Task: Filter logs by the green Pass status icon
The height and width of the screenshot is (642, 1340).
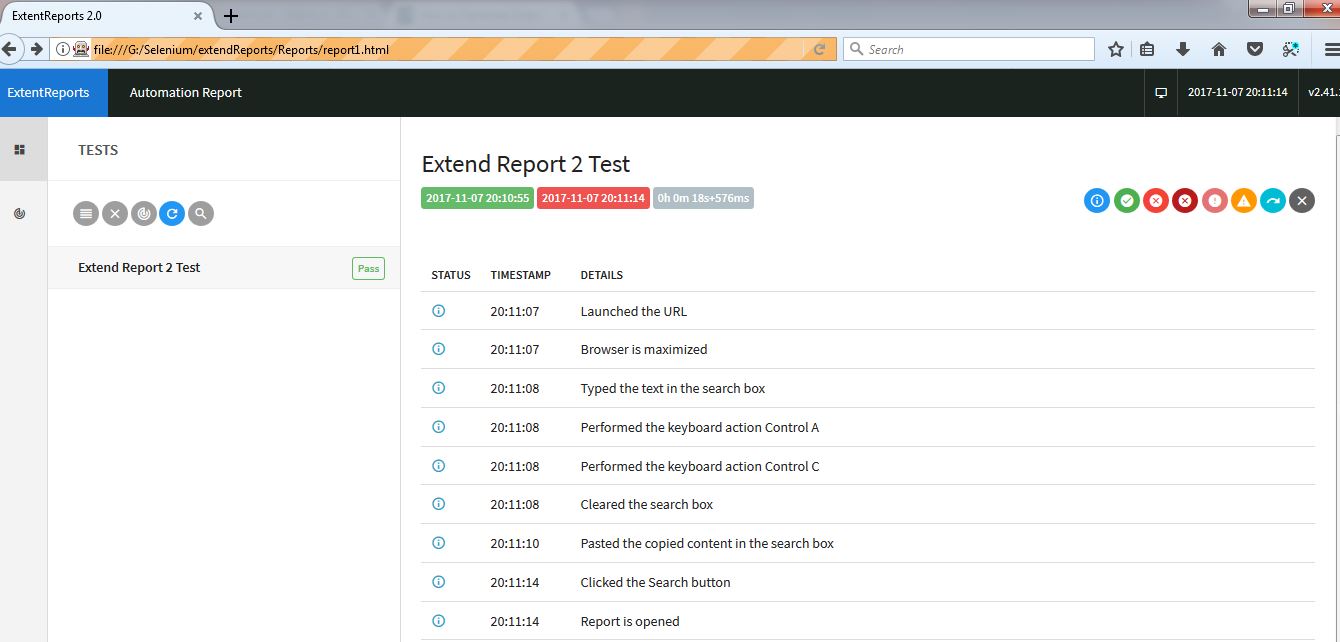Action: 1126,200
